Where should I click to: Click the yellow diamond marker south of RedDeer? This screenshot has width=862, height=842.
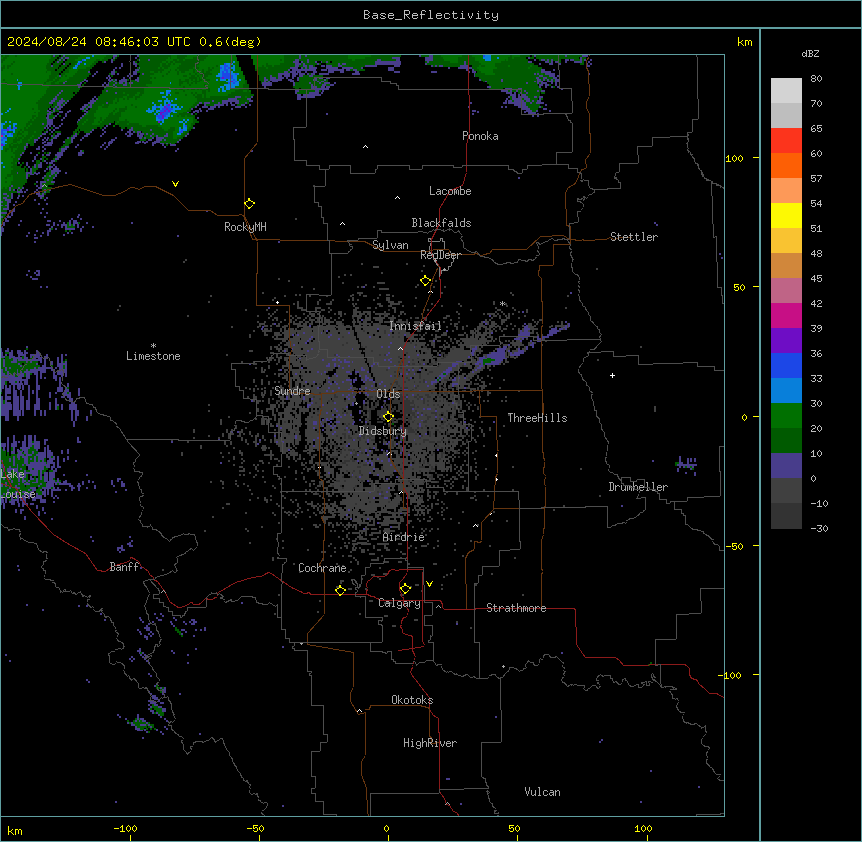coord(426,281)
